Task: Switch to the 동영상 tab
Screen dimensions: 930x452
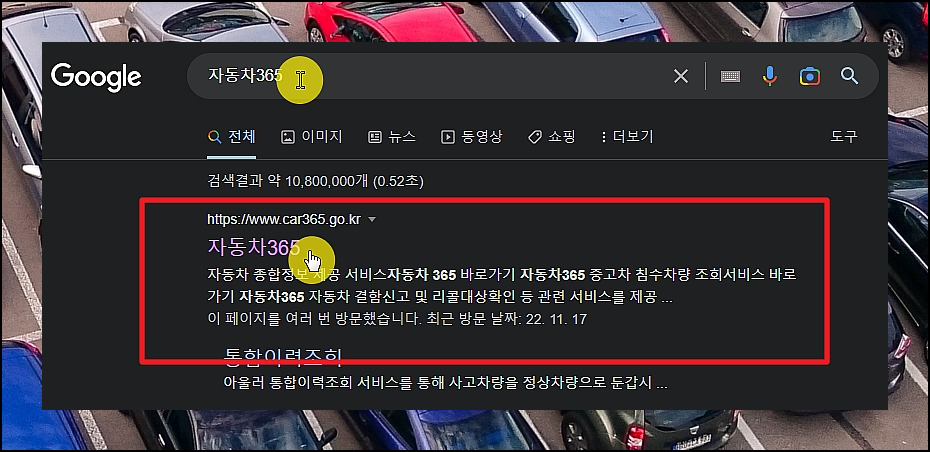Action: coord(472,137)
